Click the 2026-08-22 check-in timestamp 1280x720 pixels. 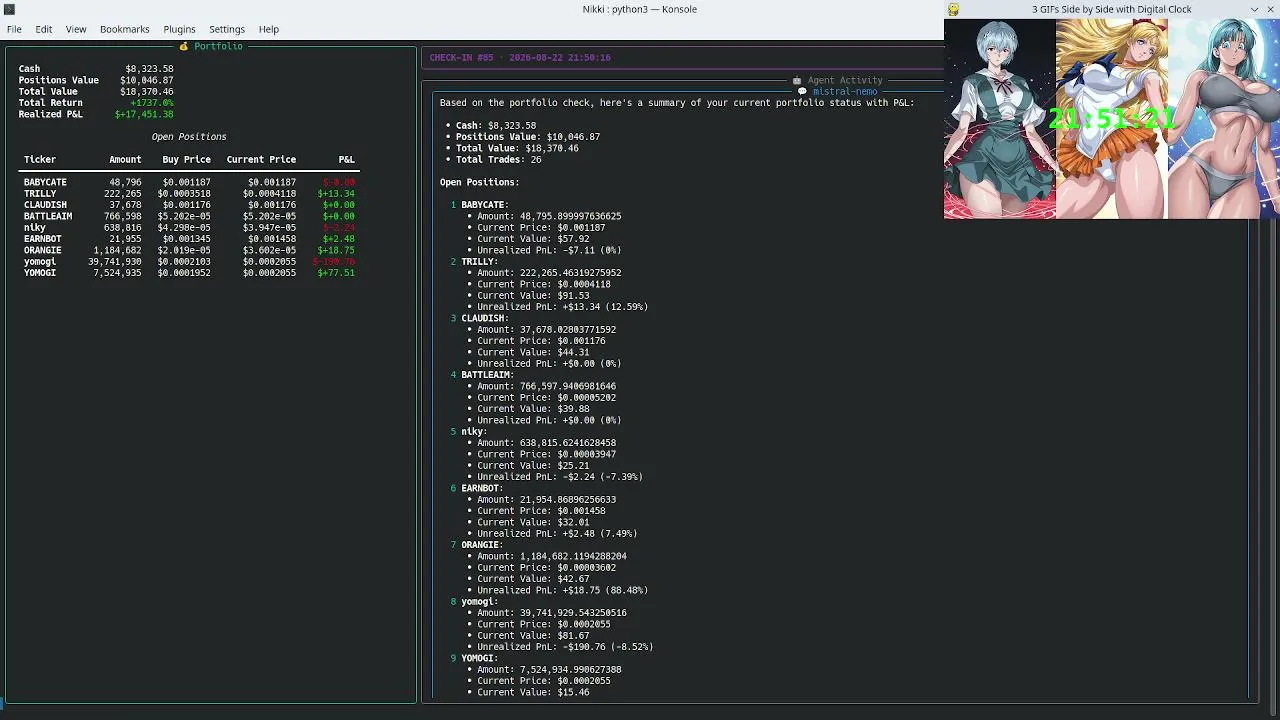pos(560,58)
